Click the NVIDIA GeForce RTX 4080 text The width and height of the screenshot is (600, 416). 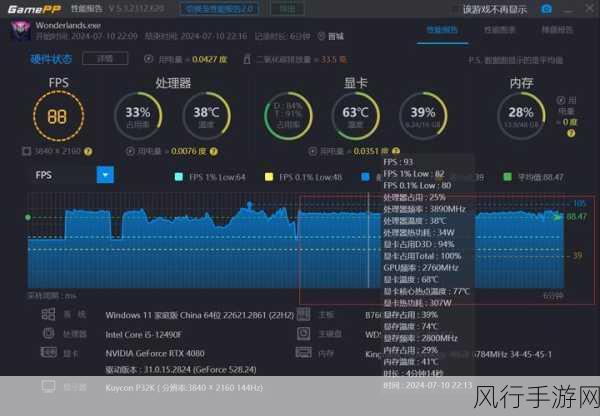coord(155,353)
